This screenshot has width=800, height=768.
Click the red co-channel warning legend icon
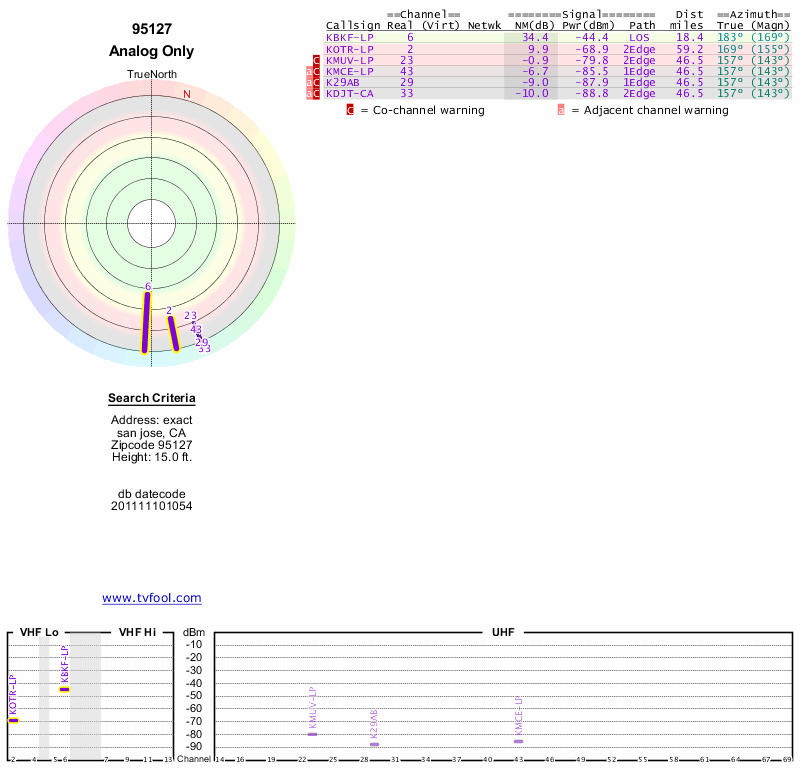[350, 110]
